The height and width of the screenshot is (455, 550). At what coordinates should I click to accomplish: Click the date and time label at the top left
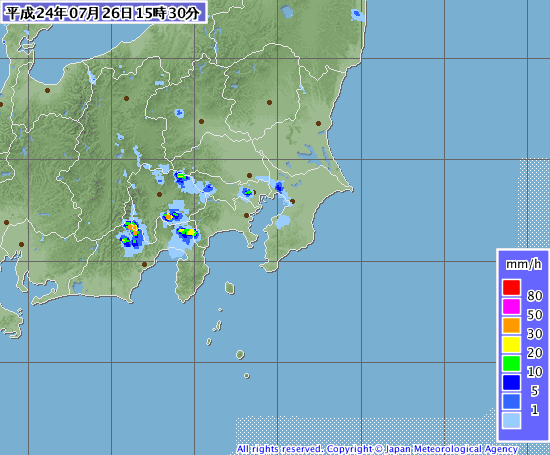[103, 13]
